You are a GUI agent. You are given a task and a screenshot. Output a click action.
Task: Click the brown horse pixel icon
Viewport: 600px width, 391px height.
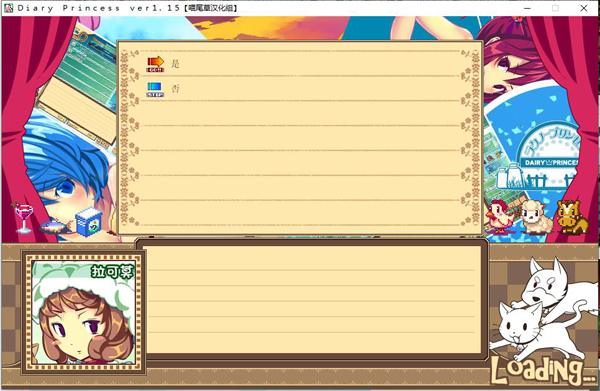571,217
